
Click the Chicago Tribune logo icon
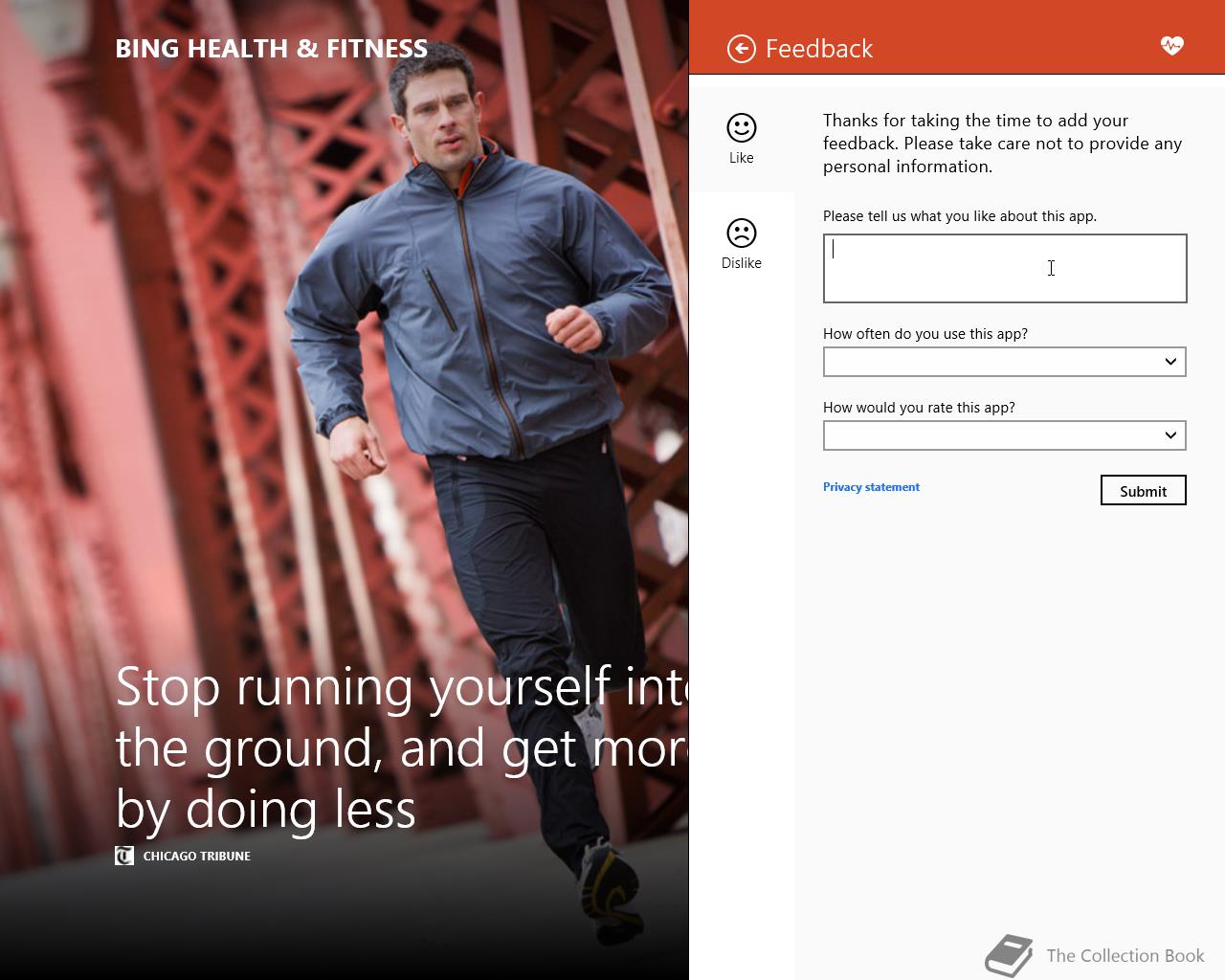click(124, 856)
